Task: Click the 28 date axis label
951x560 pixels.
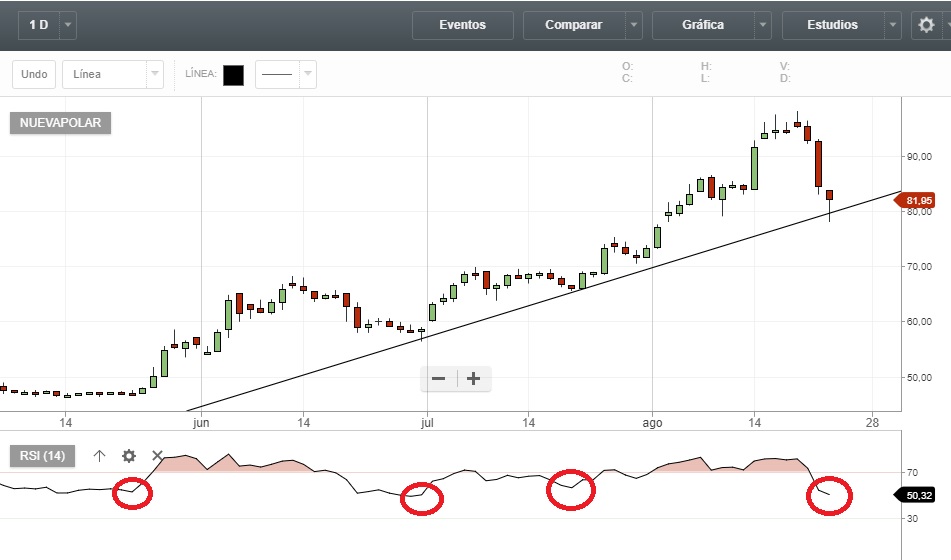Action: coord(872,423)
